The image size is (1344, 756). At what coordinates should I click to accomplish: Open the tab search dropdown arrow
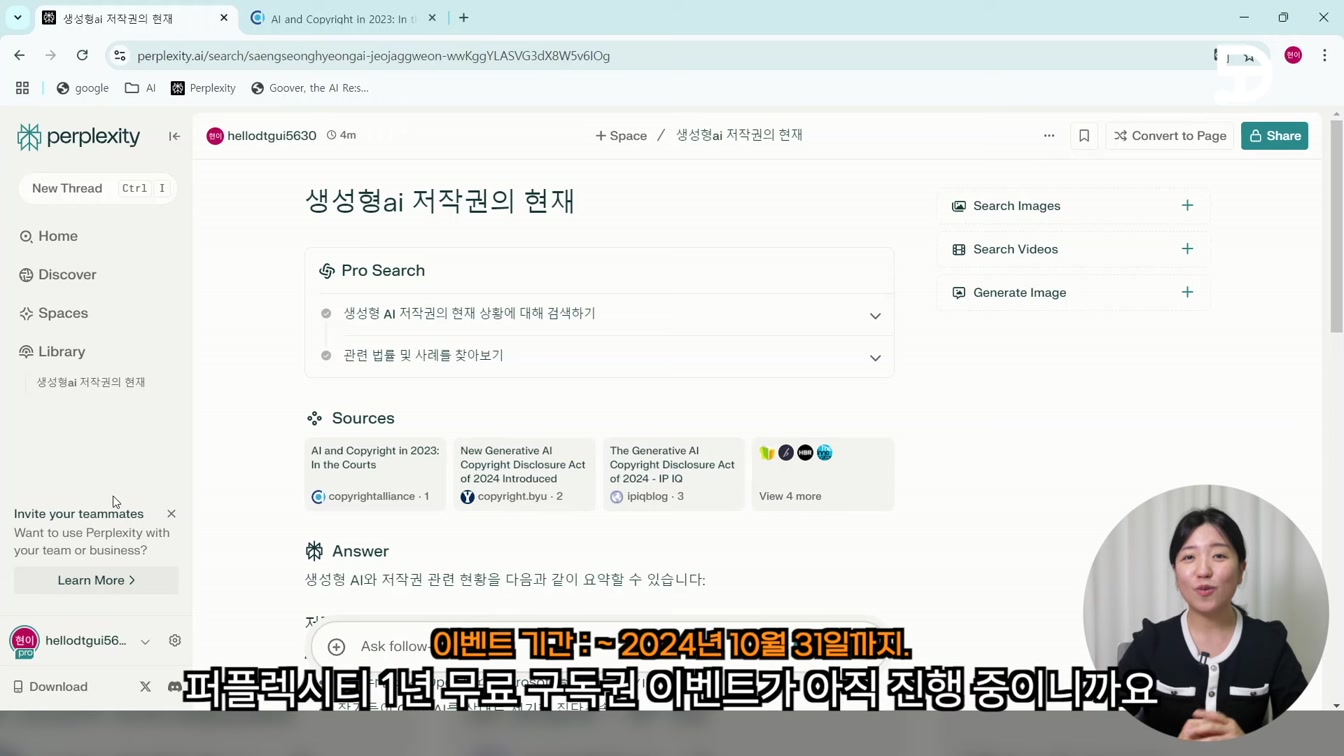(18, 18)
